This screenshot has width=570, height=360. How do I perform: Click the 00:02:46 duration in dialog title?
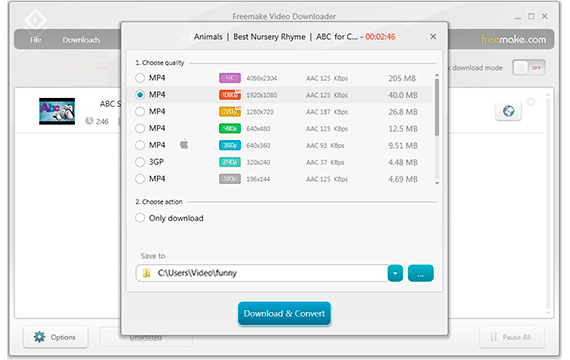[380, 37]
